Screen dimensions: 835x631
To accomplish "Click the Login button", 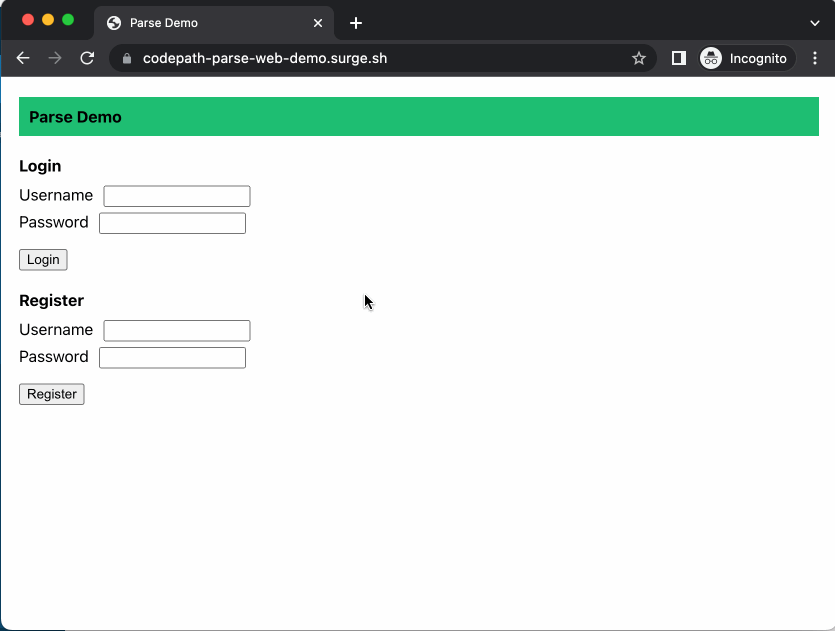I will (43, 260).
